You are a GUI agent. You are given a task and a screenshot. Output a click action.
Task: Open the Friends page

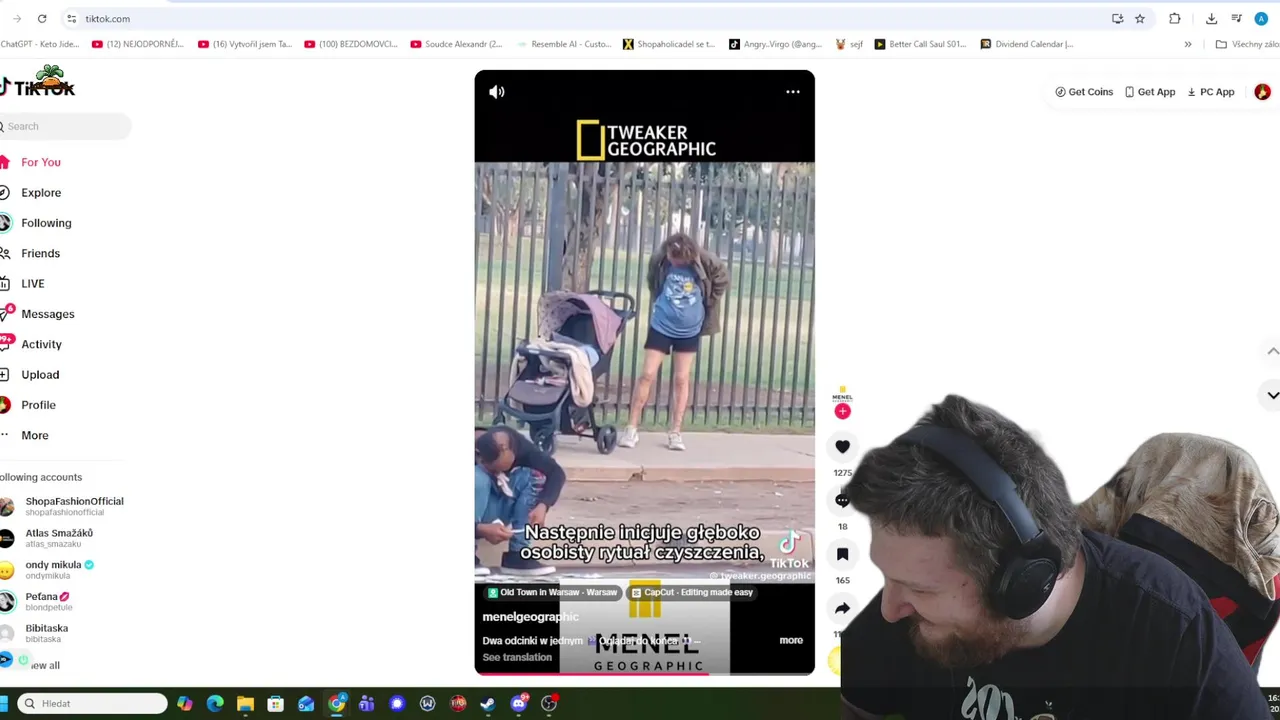point(32,253)
